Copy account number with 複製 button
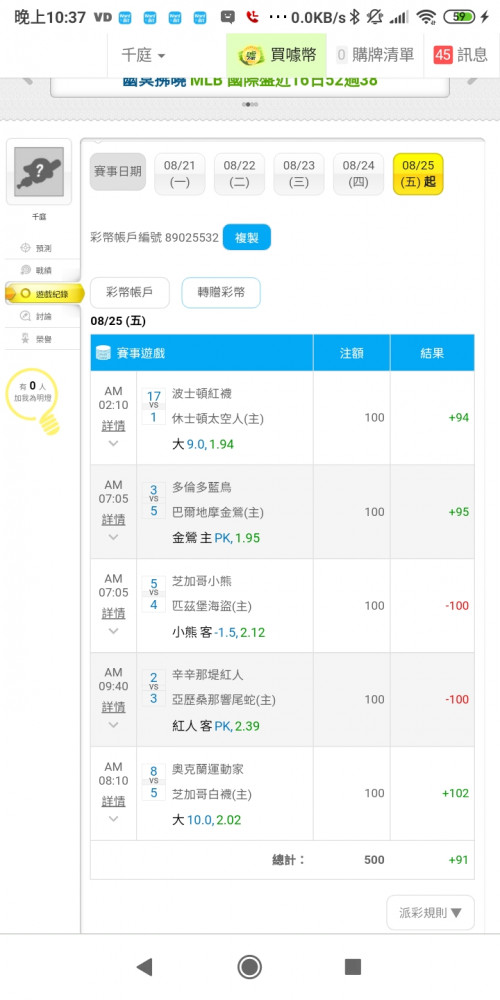The width and height of the screenshot is (500, 1000). pos(247,238)
